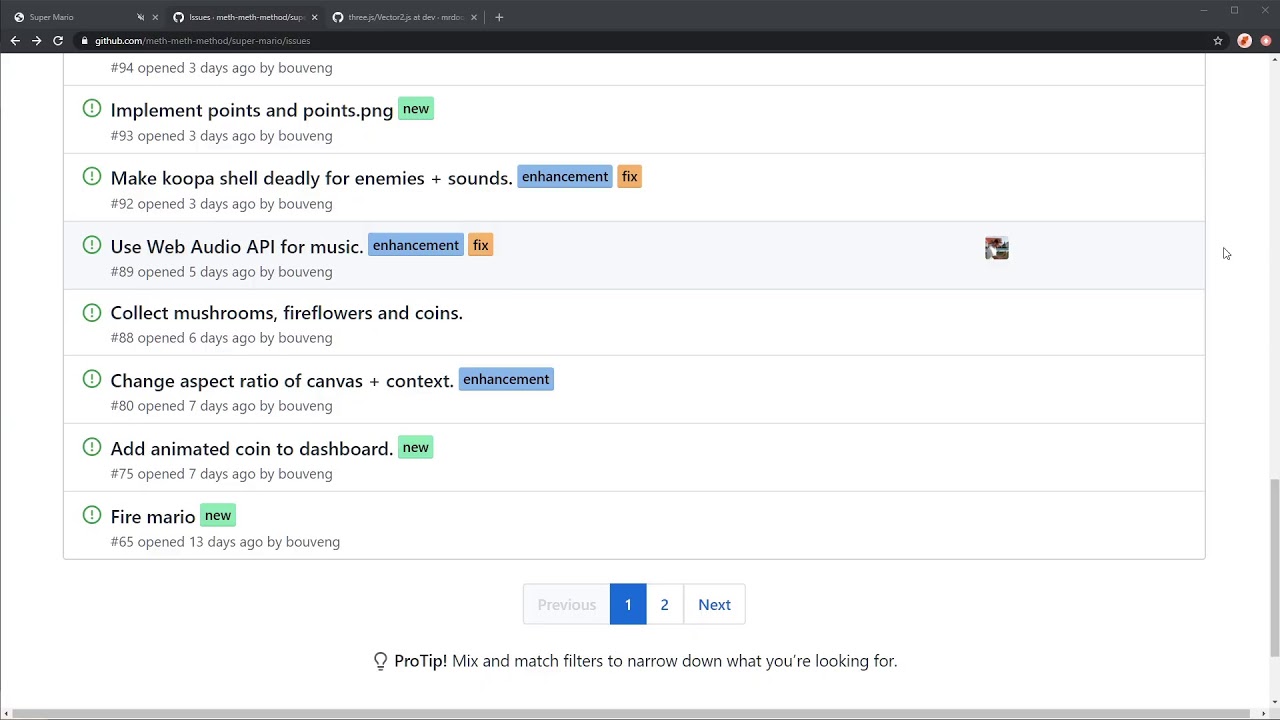The height and width of the screenshot is (720, 1280).
Task: Click open-issue icon for Collect mushrooms issue
Action: coord(92,312)
